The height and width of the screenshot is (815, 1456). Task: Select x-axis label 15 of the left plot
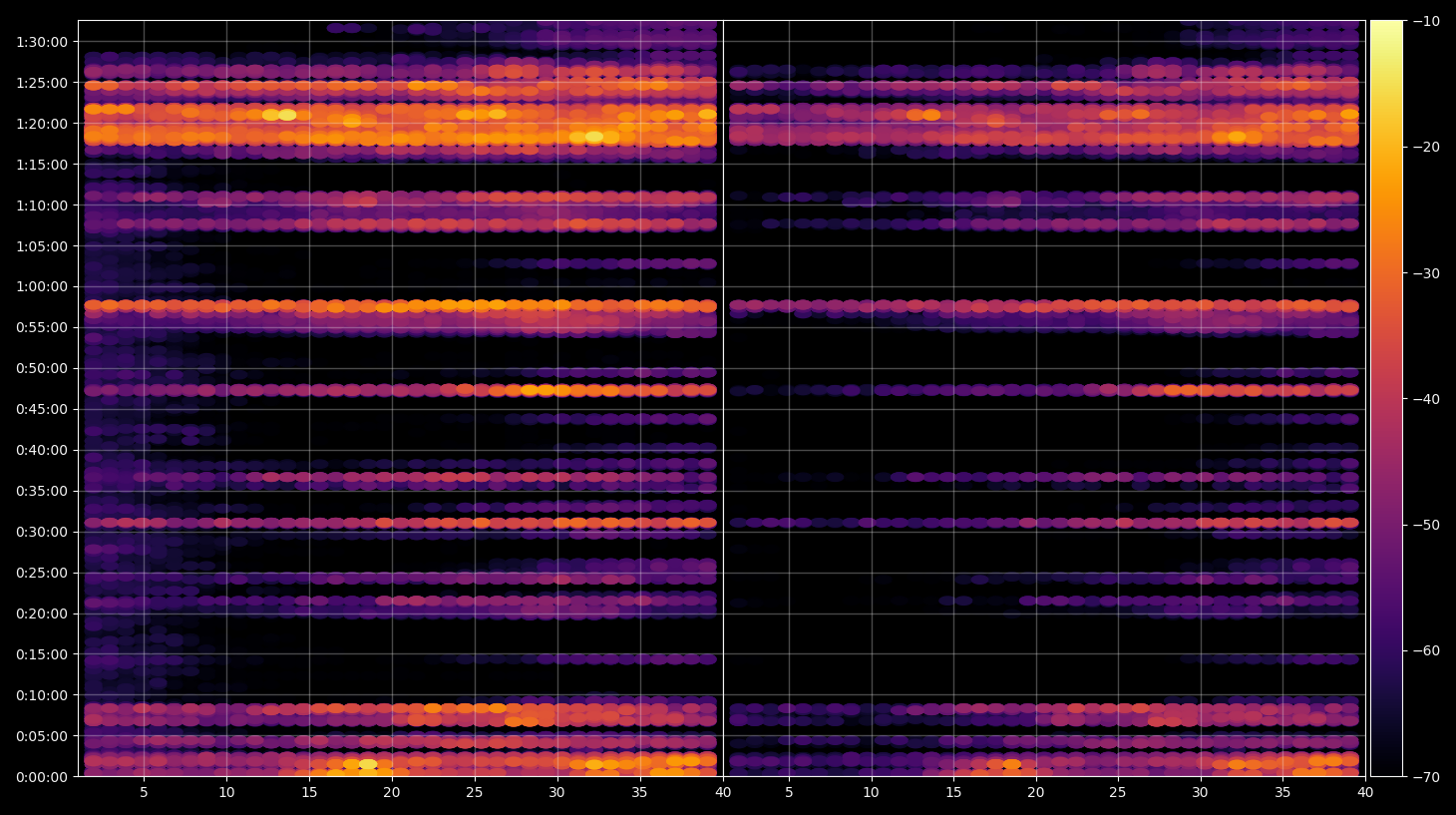pos(309,793)
